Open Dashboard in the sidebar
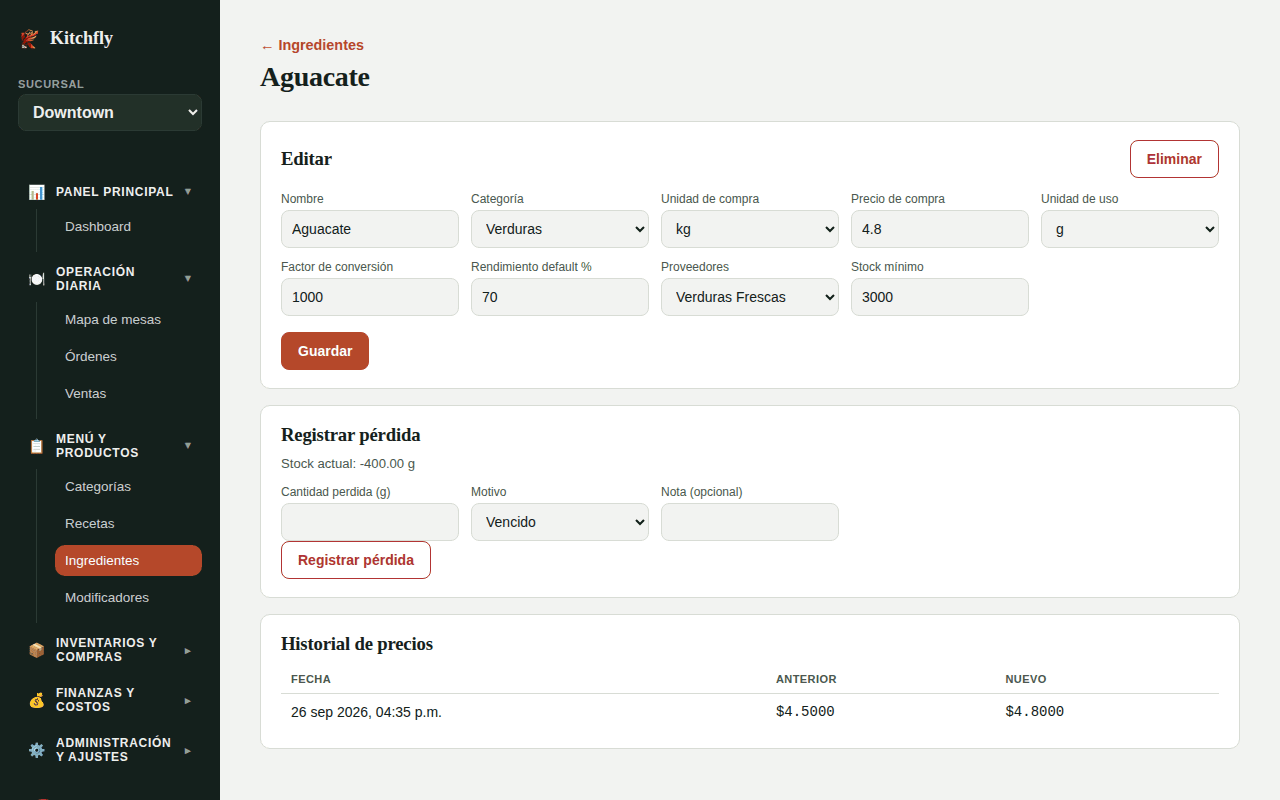 128,227
